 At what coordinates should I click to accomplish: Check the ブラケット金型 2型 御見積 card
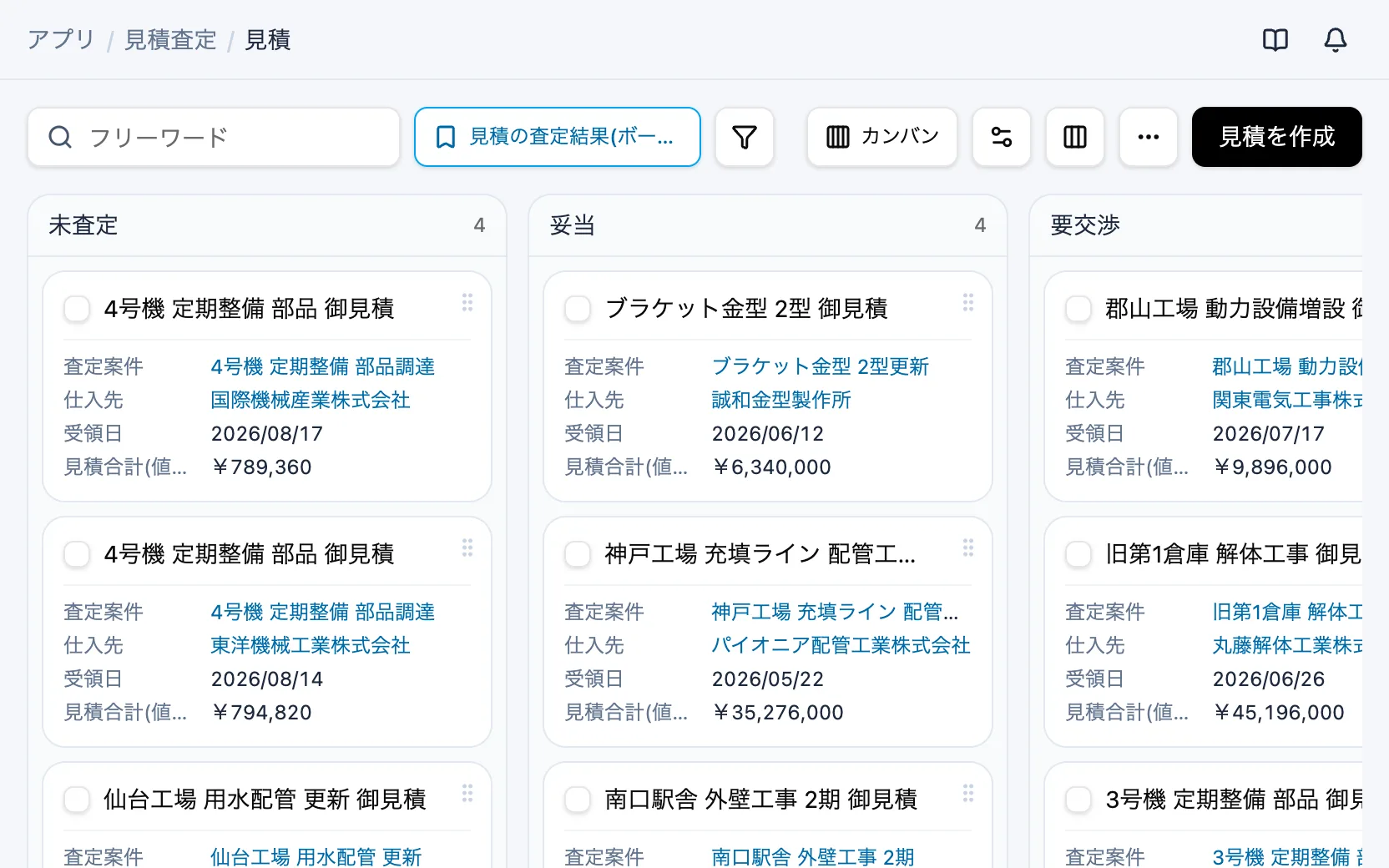(578, 309)
